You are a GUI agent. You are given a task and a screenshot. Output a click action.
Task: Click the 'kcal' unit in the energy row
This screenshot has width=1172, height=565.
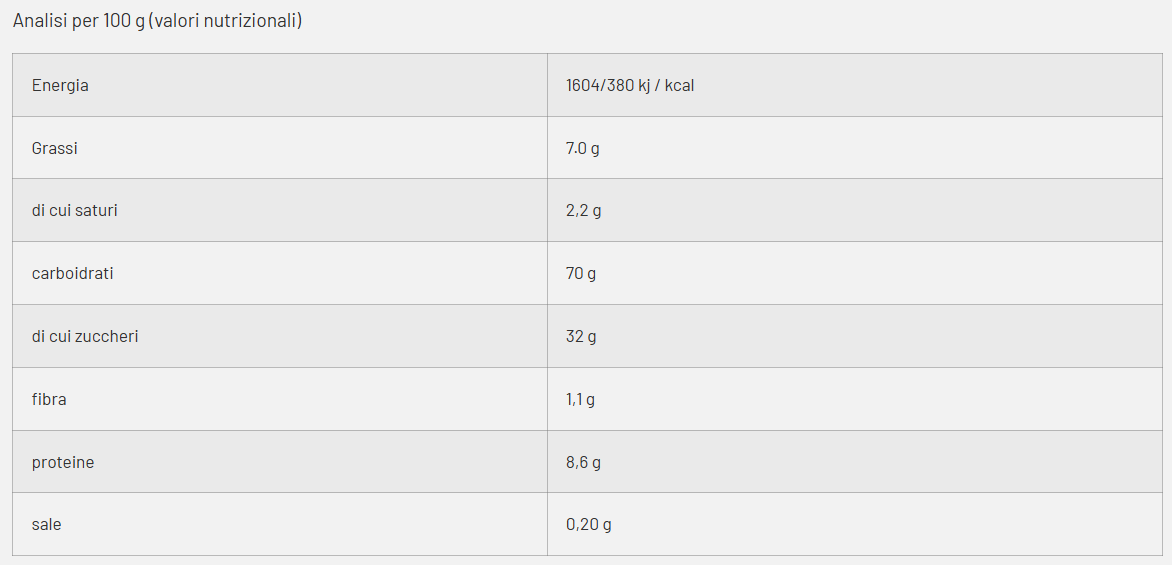679,86
